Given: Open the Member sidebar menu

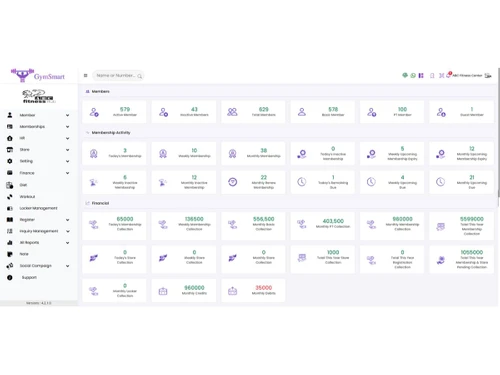Looking at the screenshot, I should click(x=38, y=115).
